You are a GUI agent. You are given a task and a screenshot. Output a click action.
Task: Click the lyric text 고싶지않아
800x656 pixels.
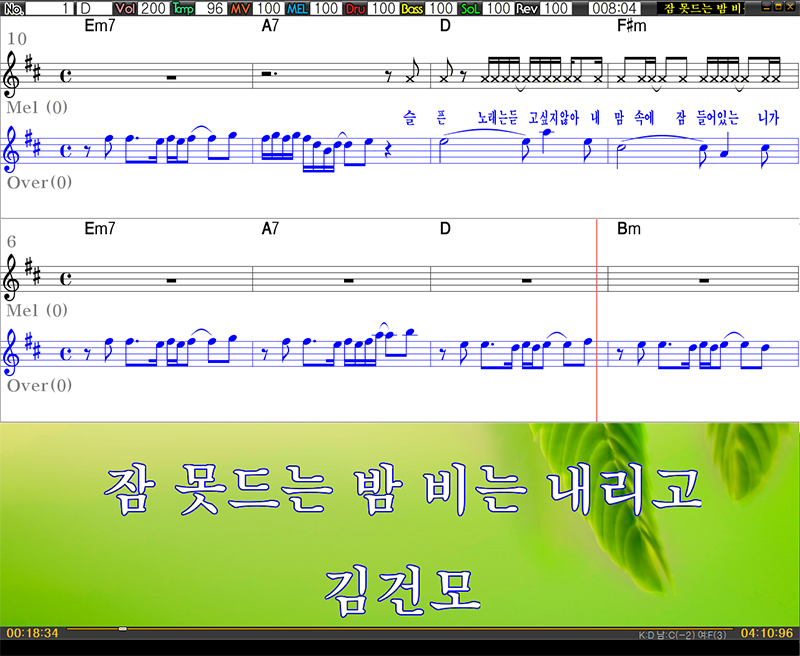point(554,118)
